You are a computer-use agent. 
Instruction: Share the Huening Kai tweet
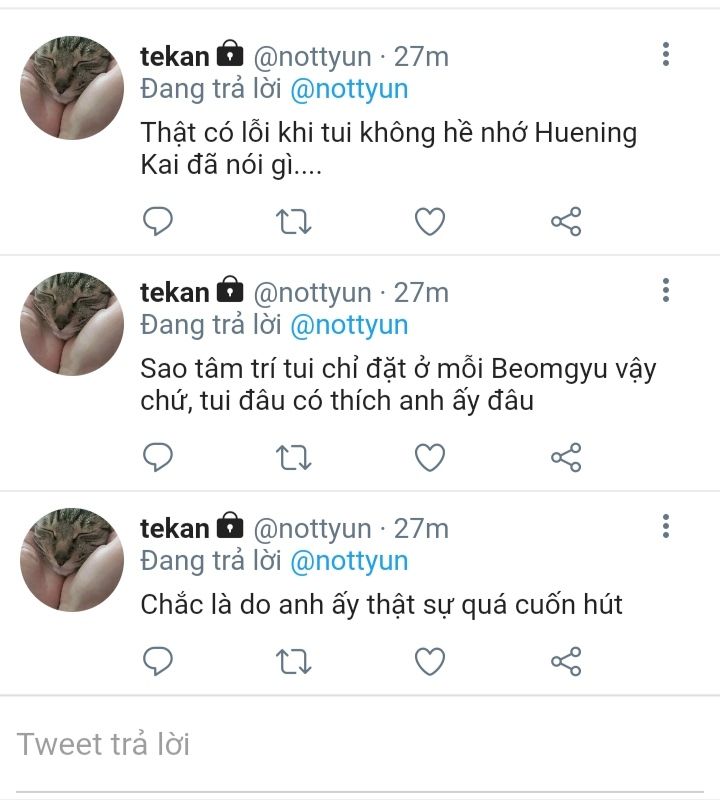tap(566, 221)
